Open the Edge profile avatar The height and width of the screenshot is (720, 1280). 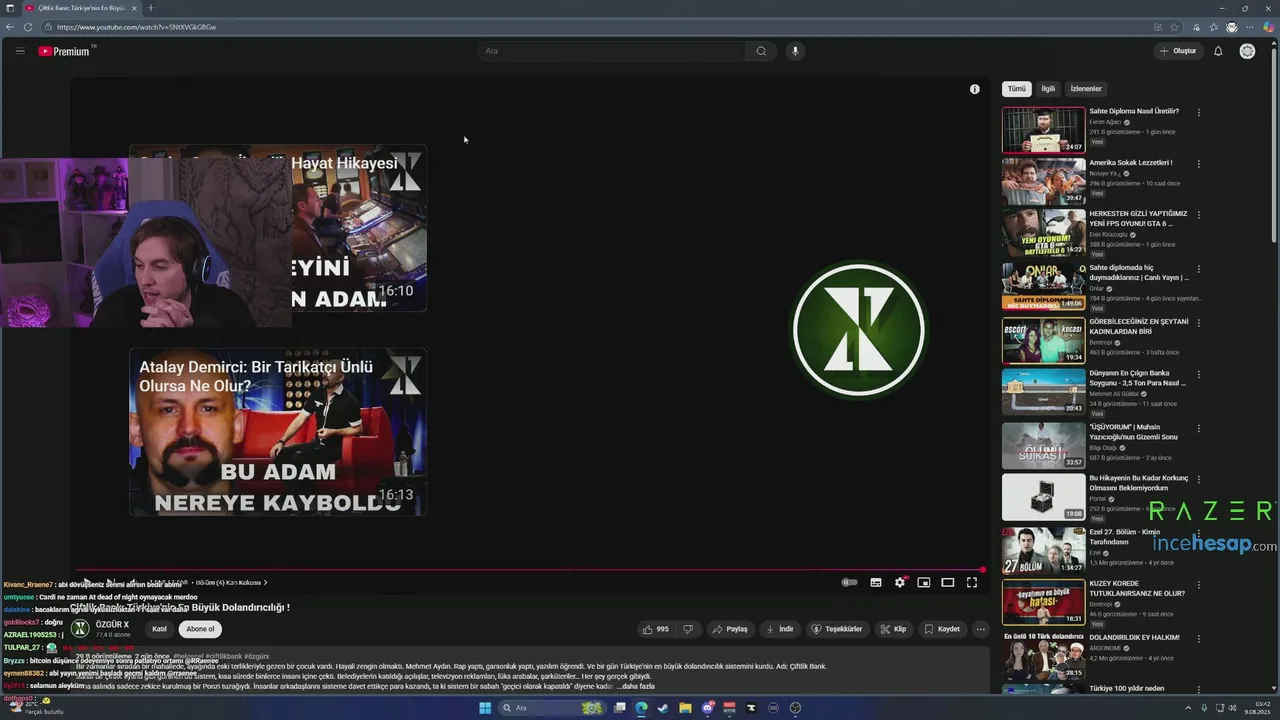pos(1232,27)
